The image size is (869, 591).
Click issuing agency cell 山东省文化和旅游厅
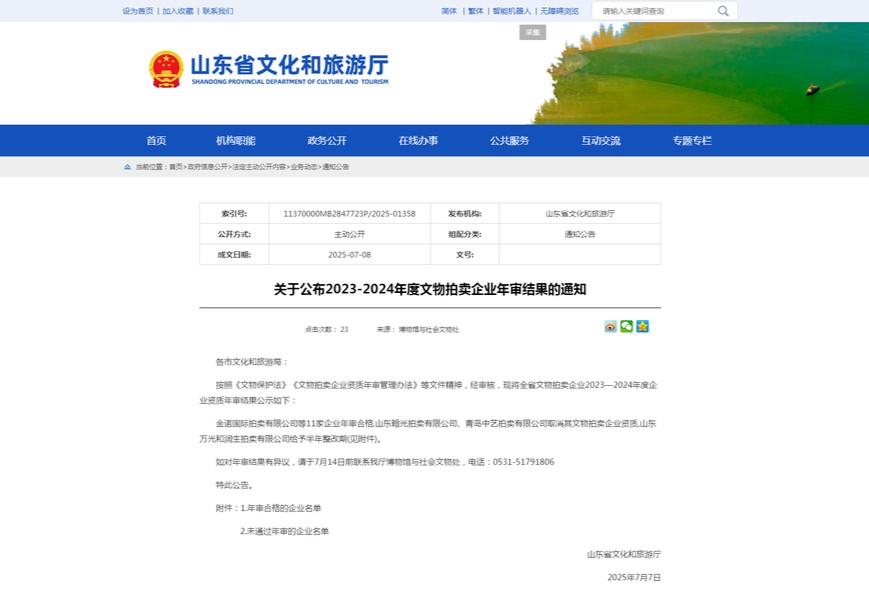pos(580,213)
